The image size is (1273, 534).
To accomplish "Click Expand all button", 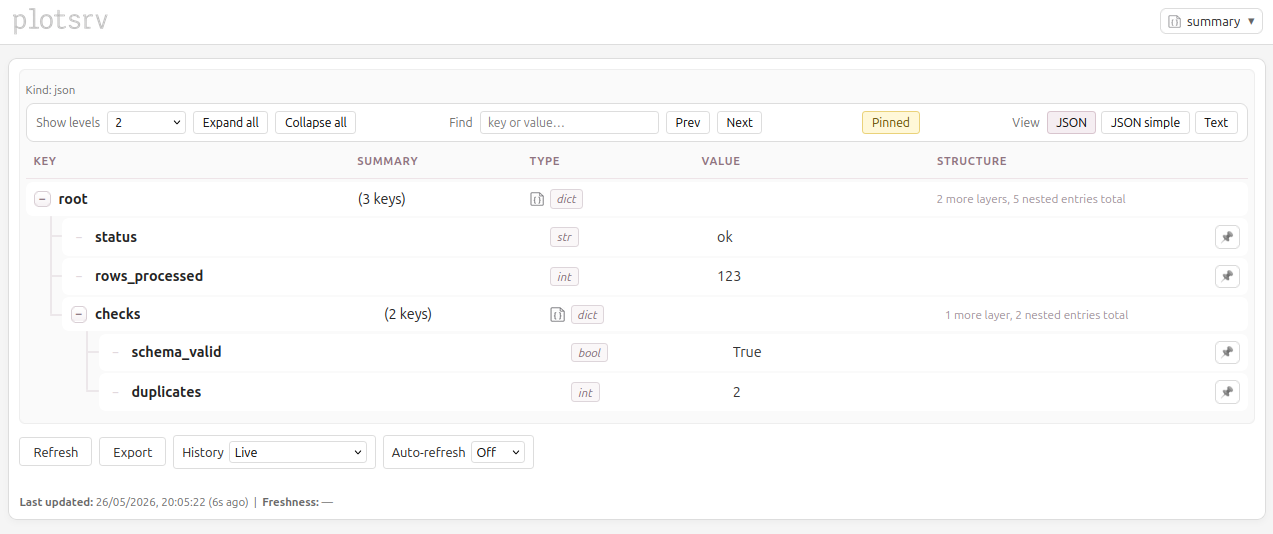I will pos(230,122).
